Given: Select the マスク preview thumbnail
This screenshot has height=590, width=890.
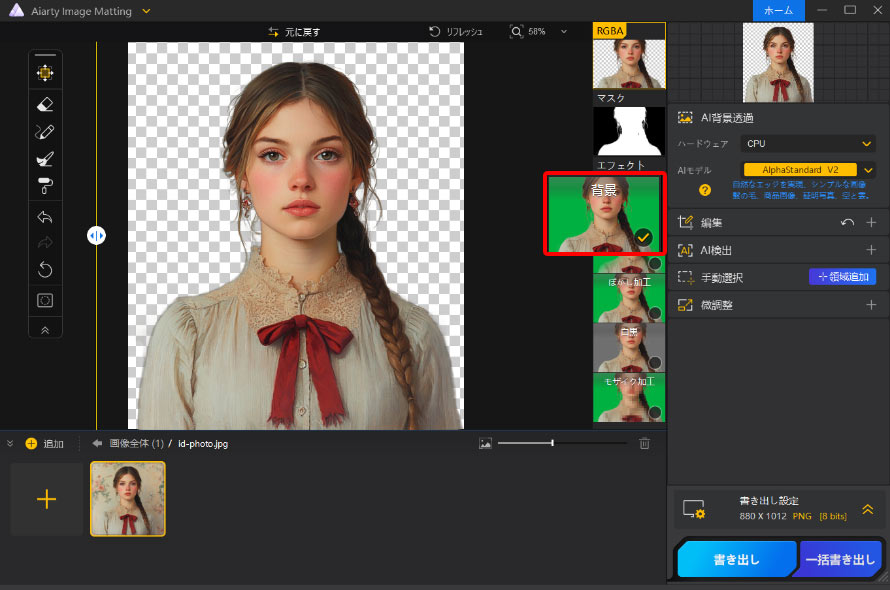Looking at the screenshot, I should pos(629,131).
